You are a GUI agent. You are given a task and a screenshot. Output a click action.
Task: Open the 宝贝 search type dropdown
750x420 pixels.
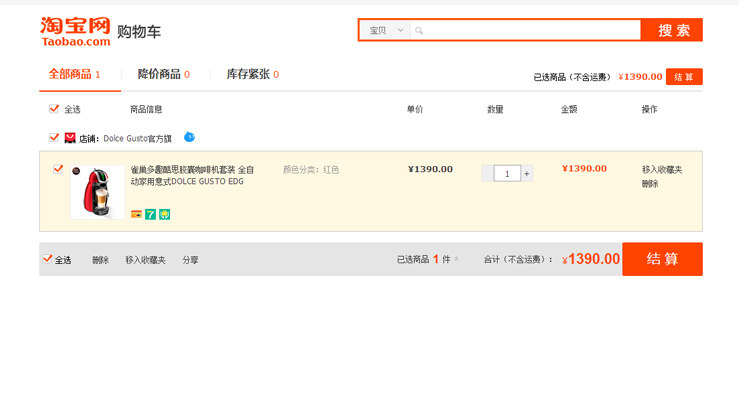[386, 31]
